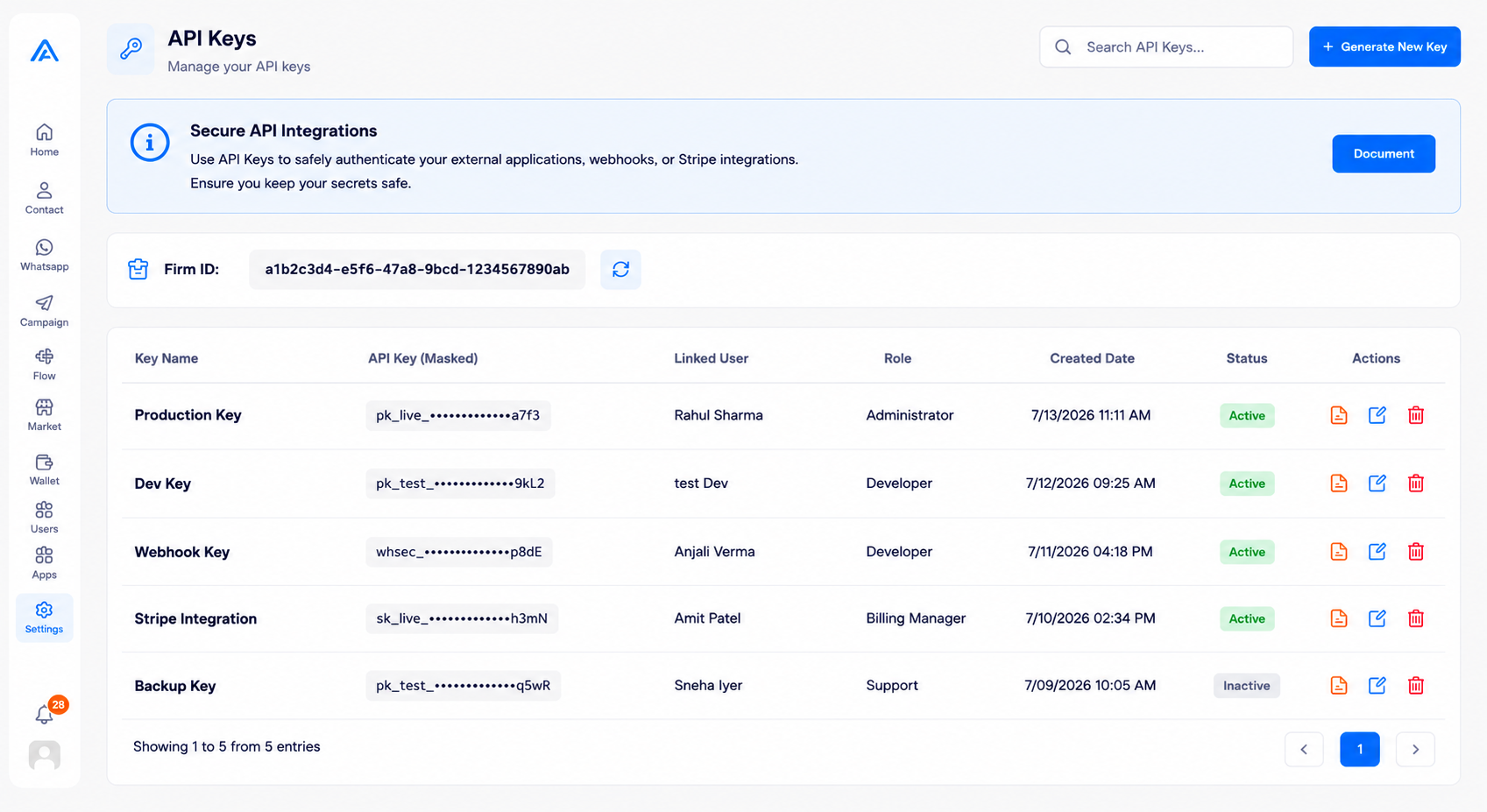Open the Home sidebar item
Viewport: 1487px width, 812px height.
44,140
